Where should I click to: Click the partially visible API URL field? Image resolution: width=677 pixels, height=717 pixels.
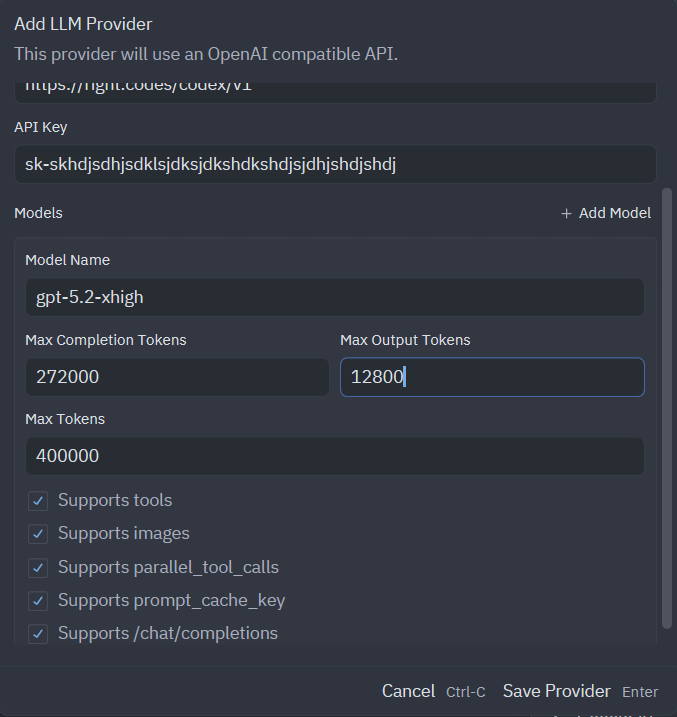334,88
